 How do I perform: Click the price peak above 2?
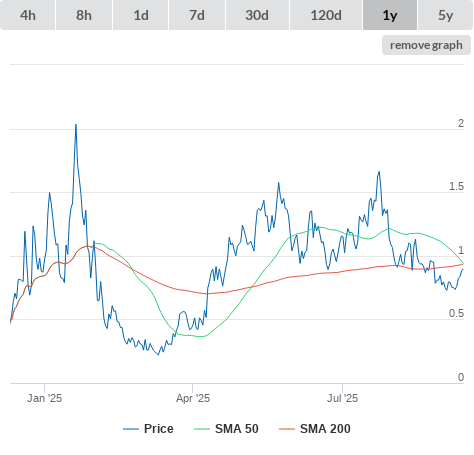(x=76, y=125)
